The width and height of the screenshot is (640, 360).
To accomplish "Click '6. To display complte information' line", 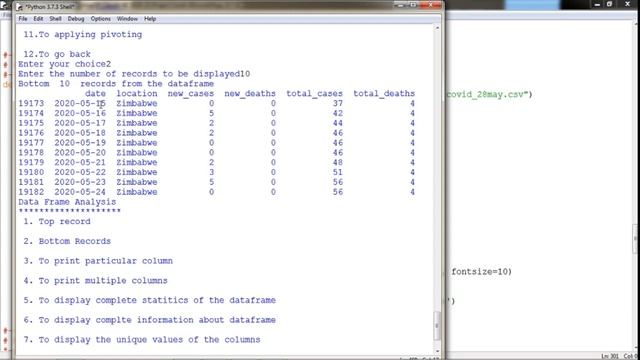I will tap(149, 320).
